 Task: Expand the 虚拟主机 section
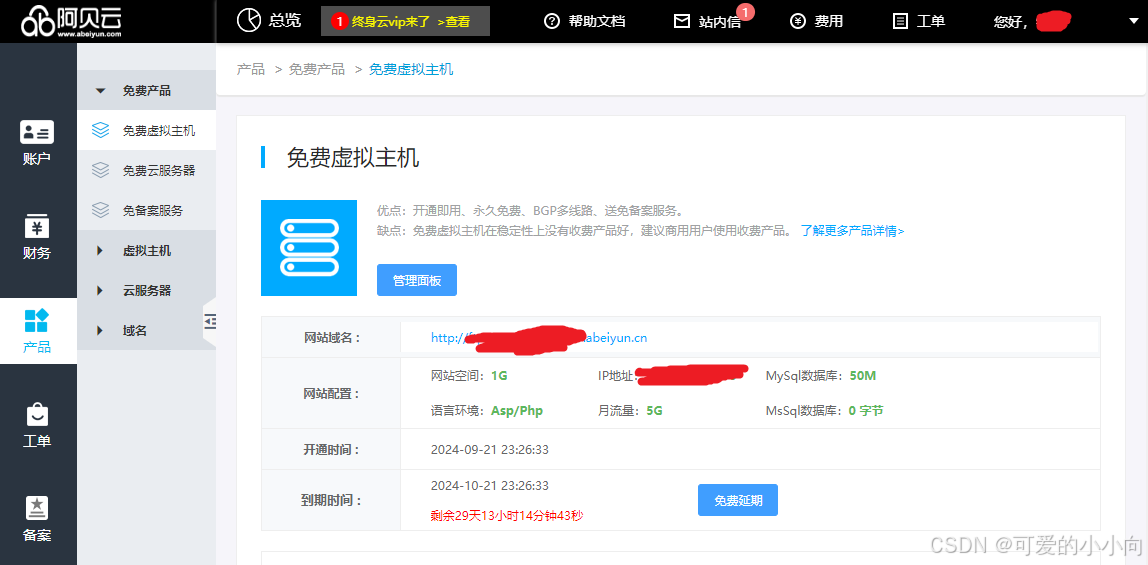146,250
